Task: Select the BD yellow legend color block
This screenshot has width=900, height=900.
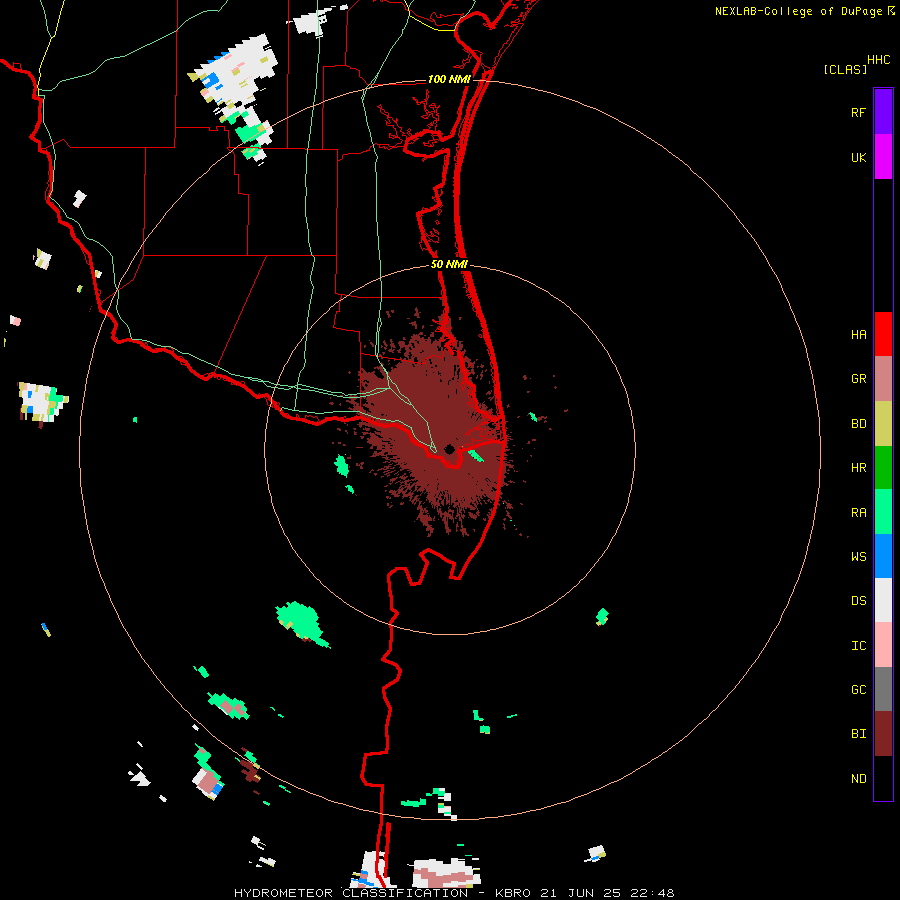Action: click(x=883, y=423)
